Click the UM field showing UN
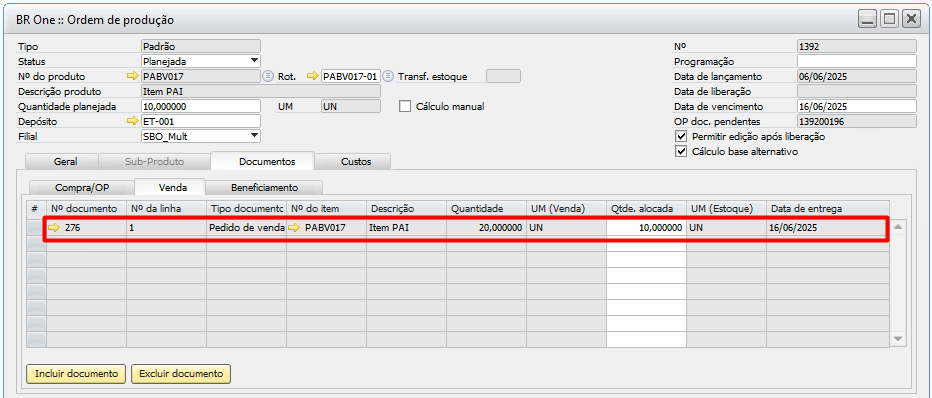The image size is (932, 398). click(351, 106)
